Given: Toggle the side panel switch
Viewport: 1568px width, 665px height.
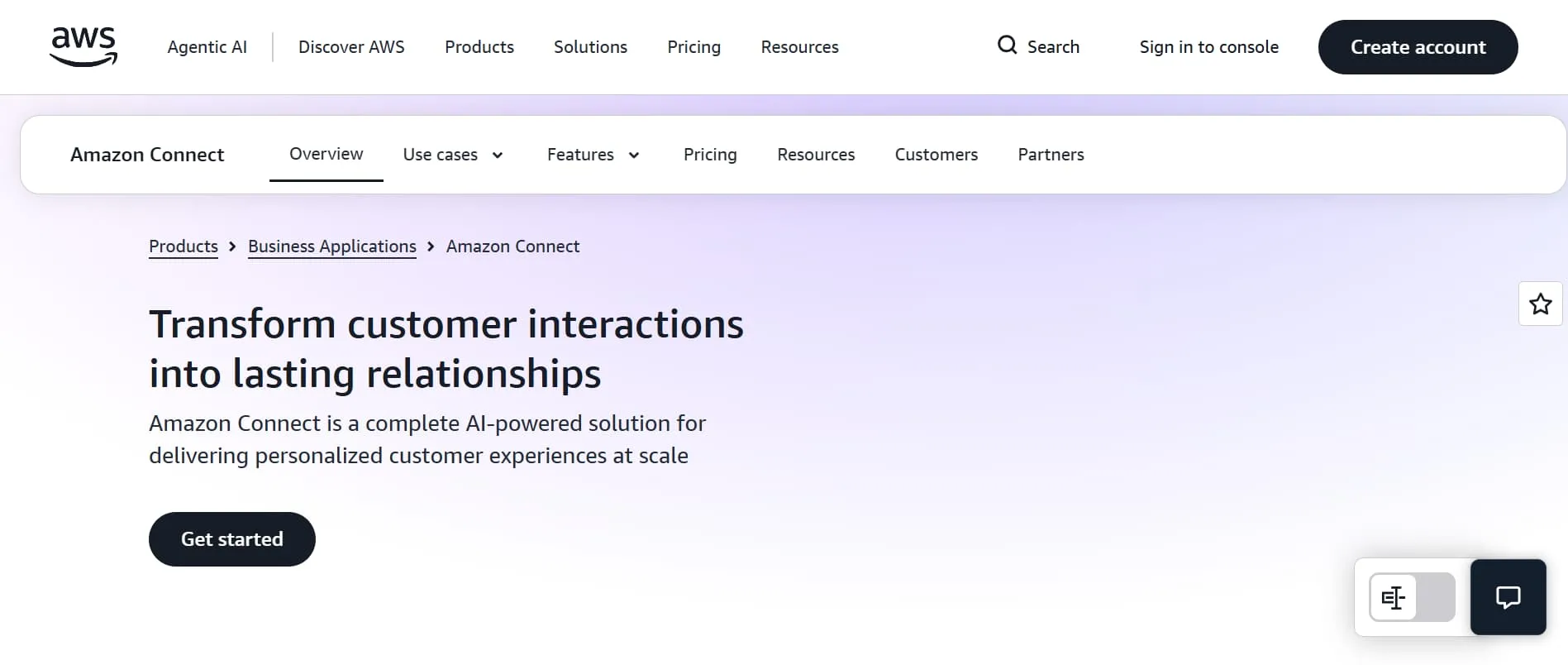Looking at the screenshot, I should (x=1412, y=597).
